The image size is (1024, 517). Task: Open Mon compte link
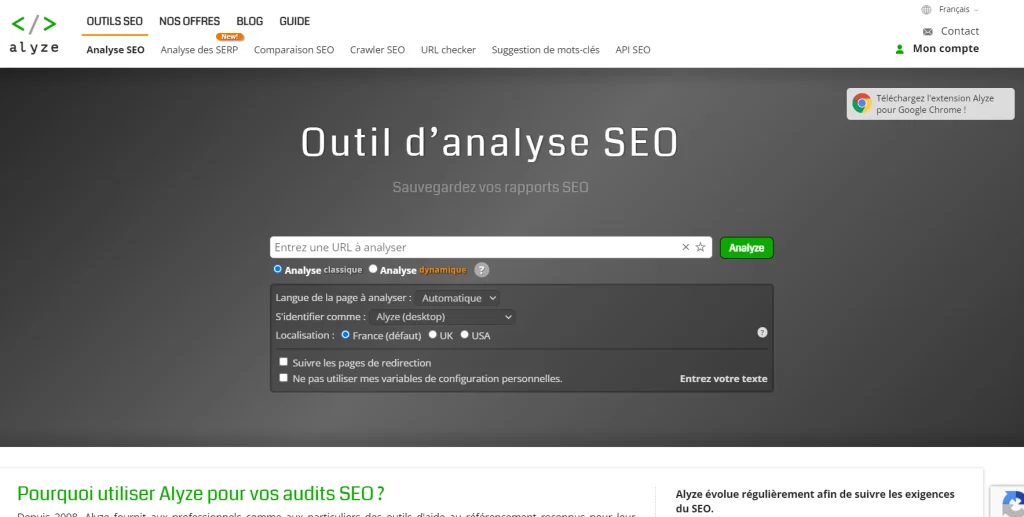(x=946, y=49)
